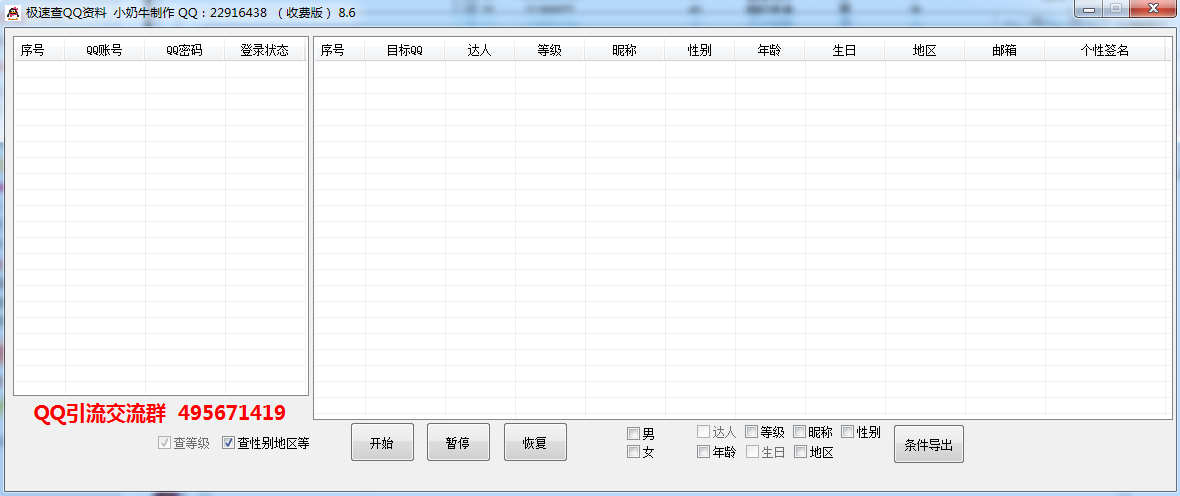Click the 条件导出 export button
This screenshot has width=1180, height=496.
coord(928,444)
